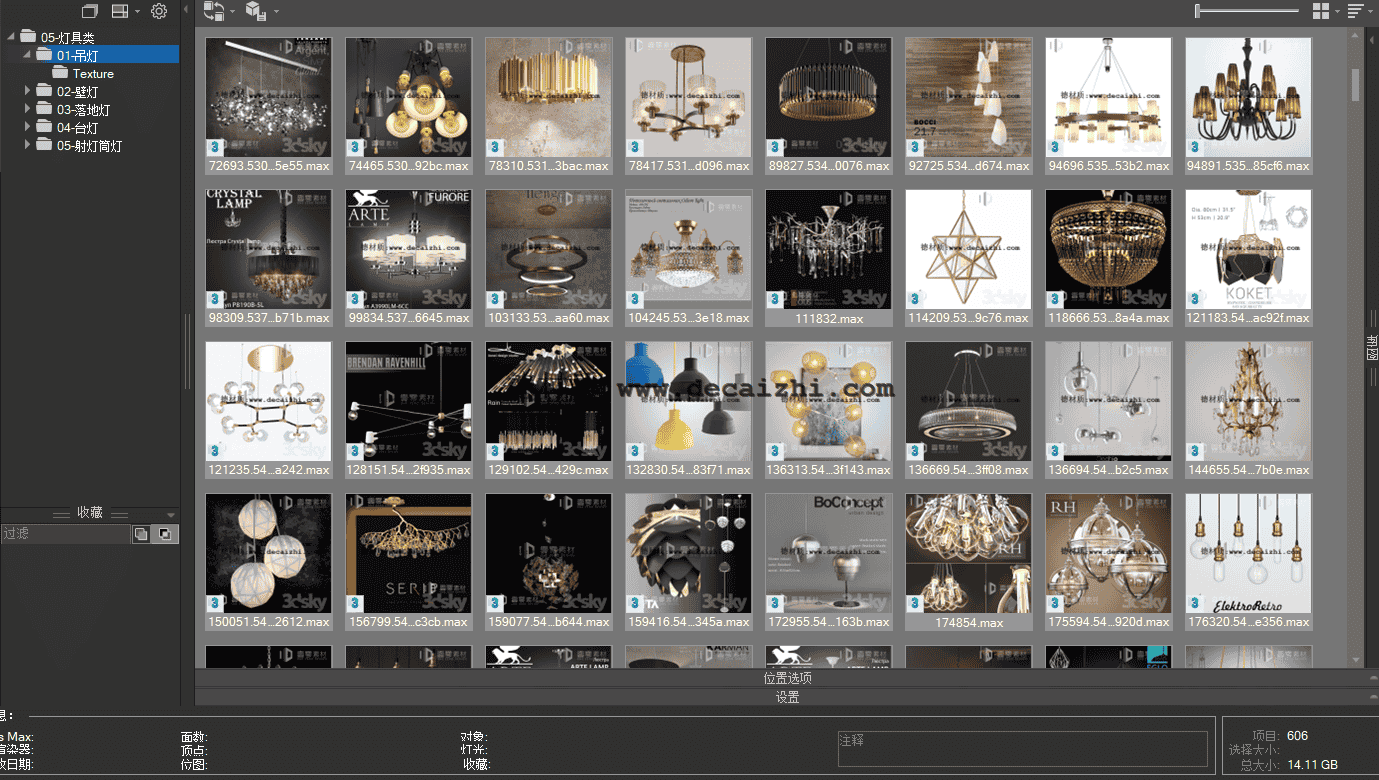The height and width of the screenshot is (780, 1379).
Task: Expand the 02-壁灯 folder node
Action: 25,92
